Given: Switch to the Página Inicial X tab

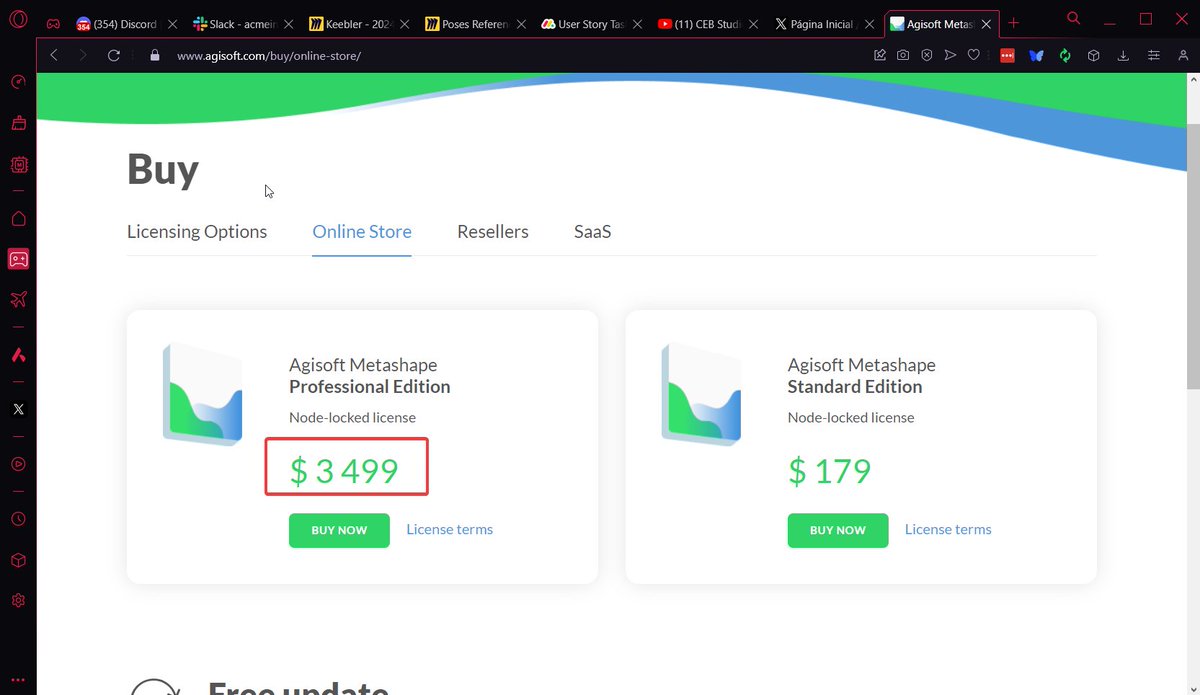Looking at the screenshot, I should 826,24.
